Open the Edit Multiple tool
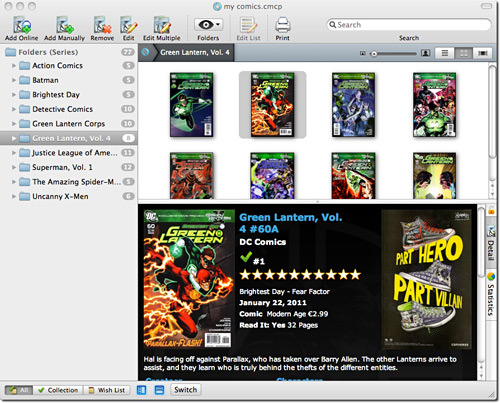The image size is (500, 403). 162,24
